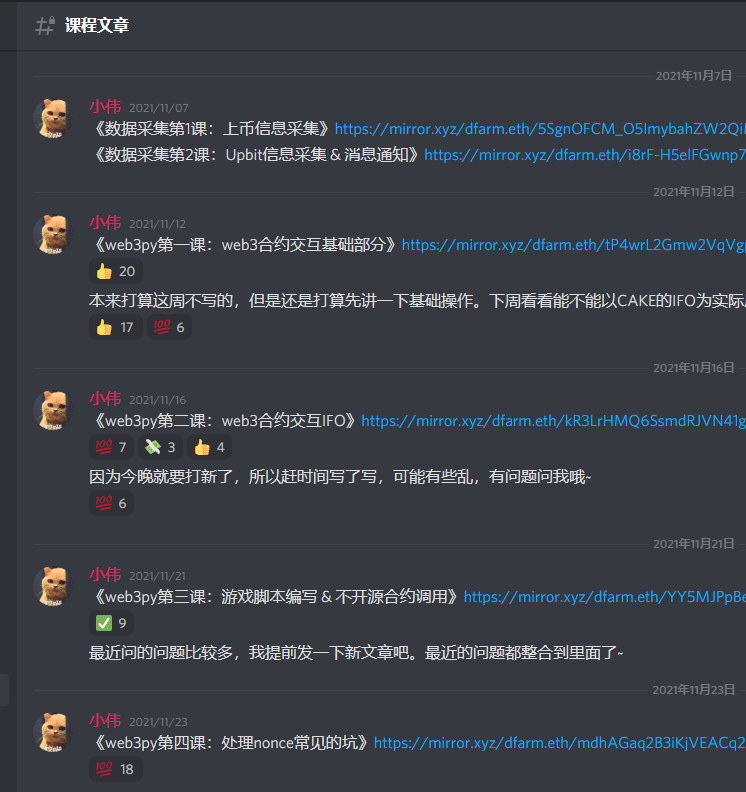Toggle the thumbs up reaction with 20
746x792 pixels.
pos(116,271)
